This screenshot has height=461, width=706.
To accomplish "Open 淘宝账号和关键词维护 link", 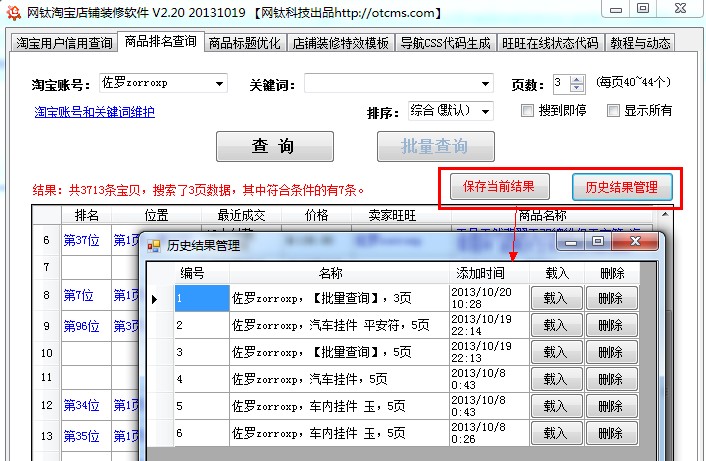I will coord(95,112).
